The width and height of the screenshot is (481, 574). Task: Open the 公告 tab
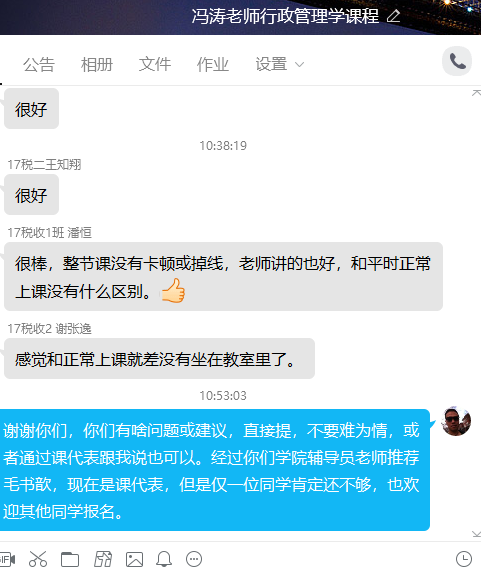tap(39, 64)
